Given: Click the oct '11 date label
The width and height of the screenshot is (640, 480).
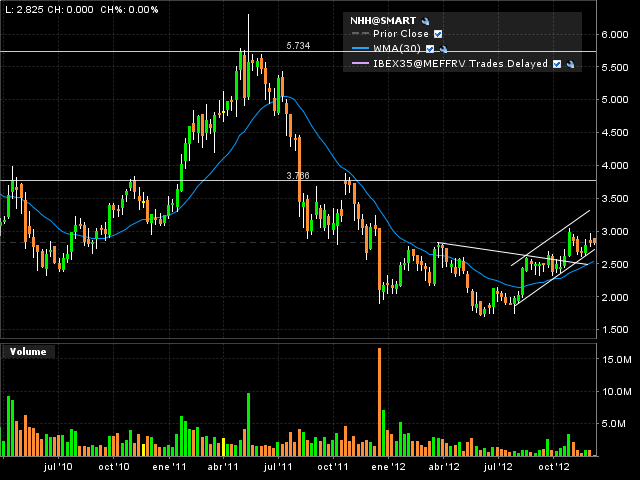Looking at the screenshot, I should [x=333, y=467].
